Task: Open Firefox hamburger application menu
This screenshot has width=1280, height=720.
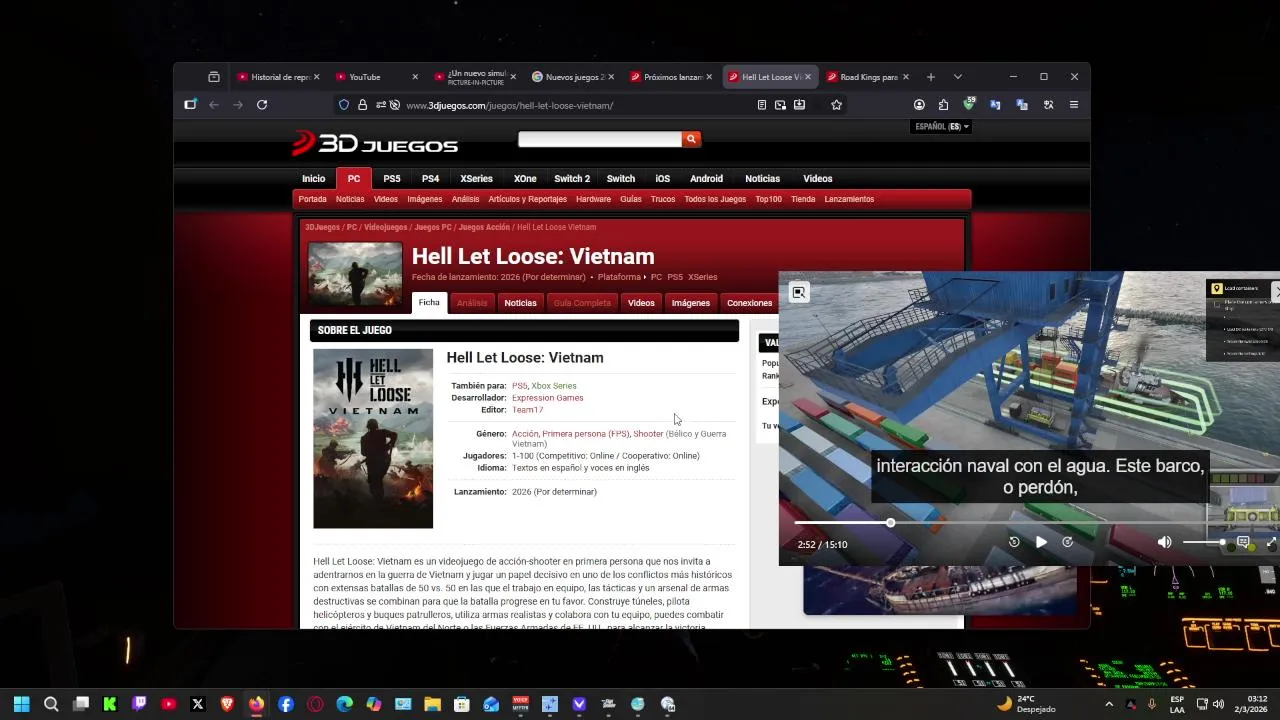Action: point(1074,104)
